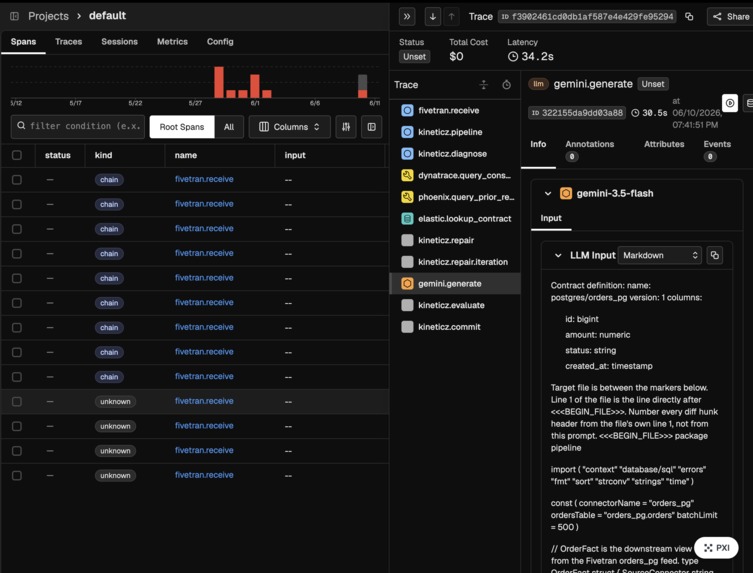Go to the previous trace with the up arrow

tap(451, 17)
